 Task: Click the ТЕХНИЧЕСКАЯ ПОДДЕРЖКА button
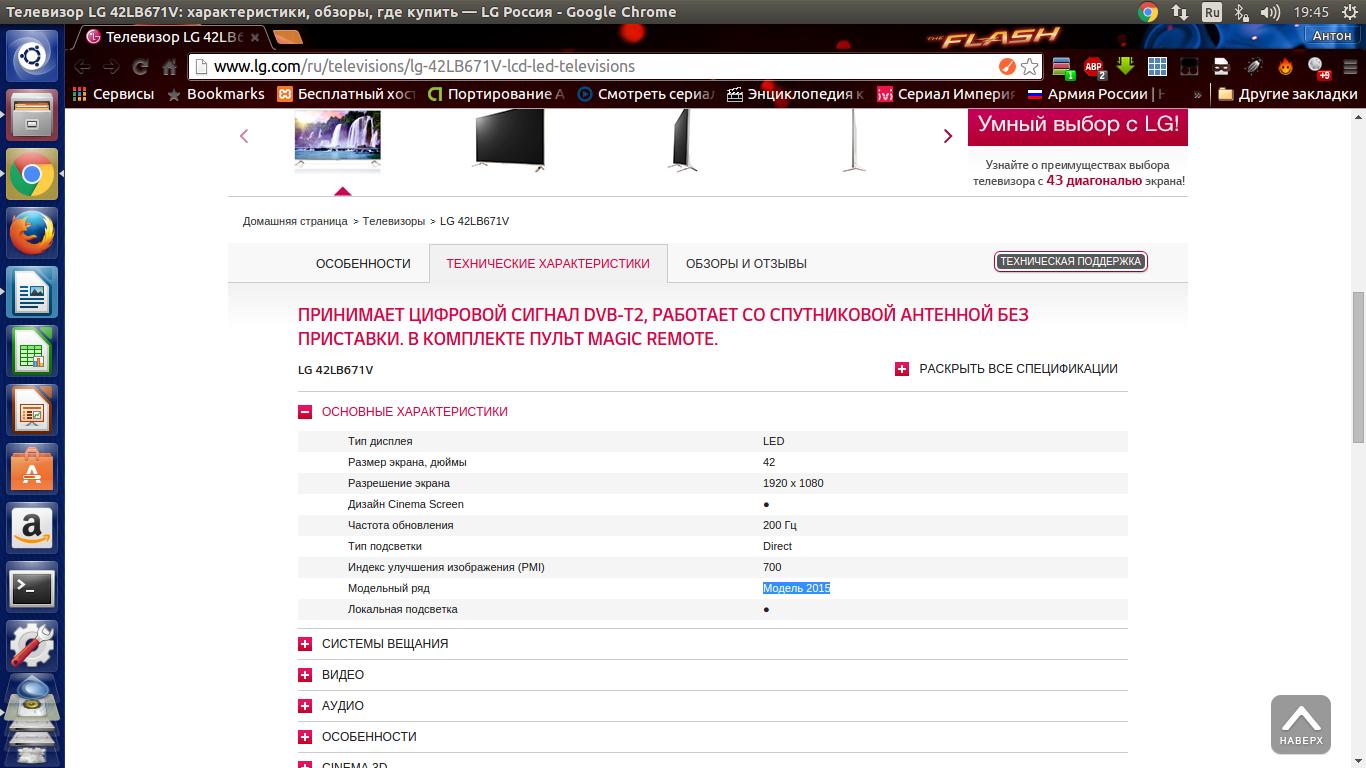coord(1070,262)
